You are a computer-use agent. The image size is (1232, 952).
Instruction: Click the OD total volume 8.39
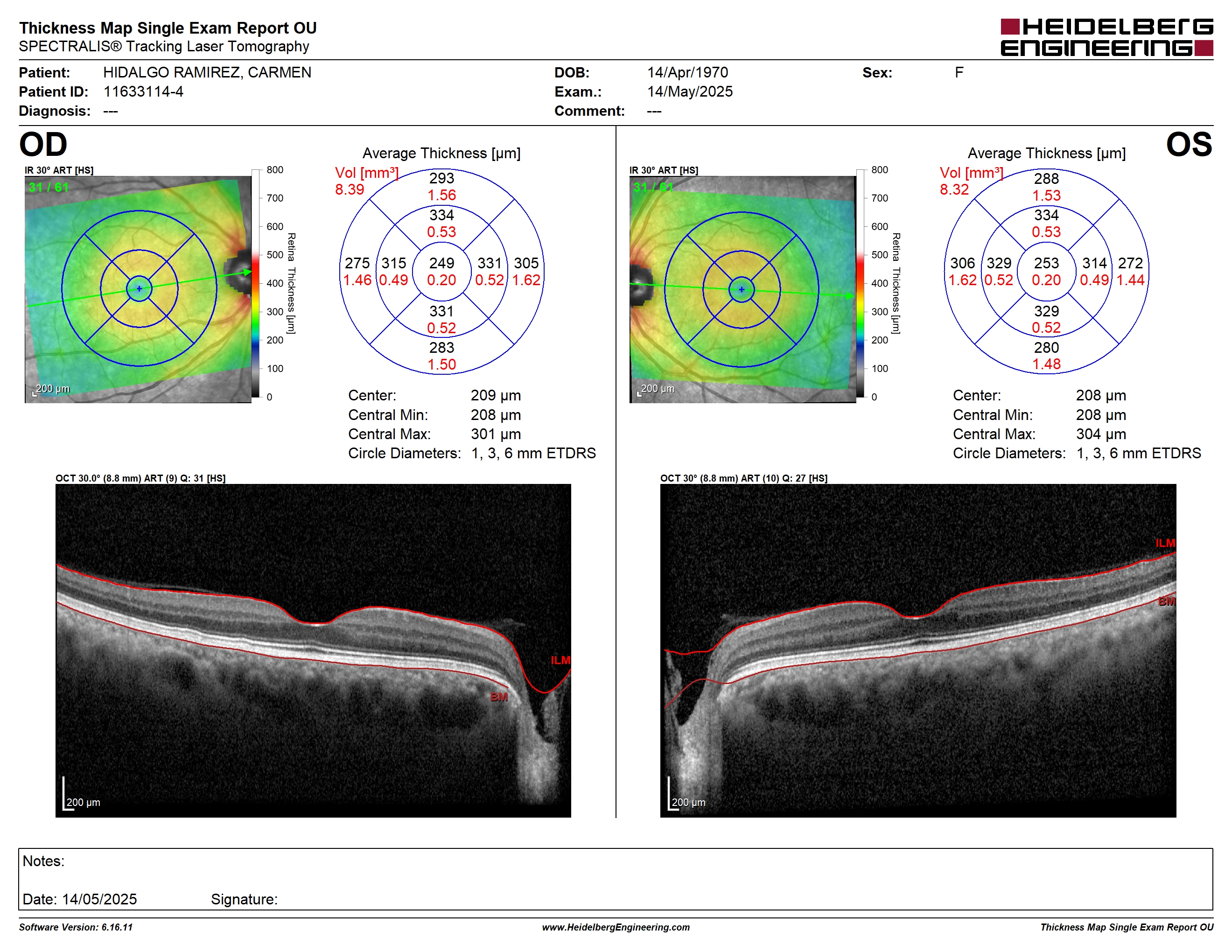(350, 189)
